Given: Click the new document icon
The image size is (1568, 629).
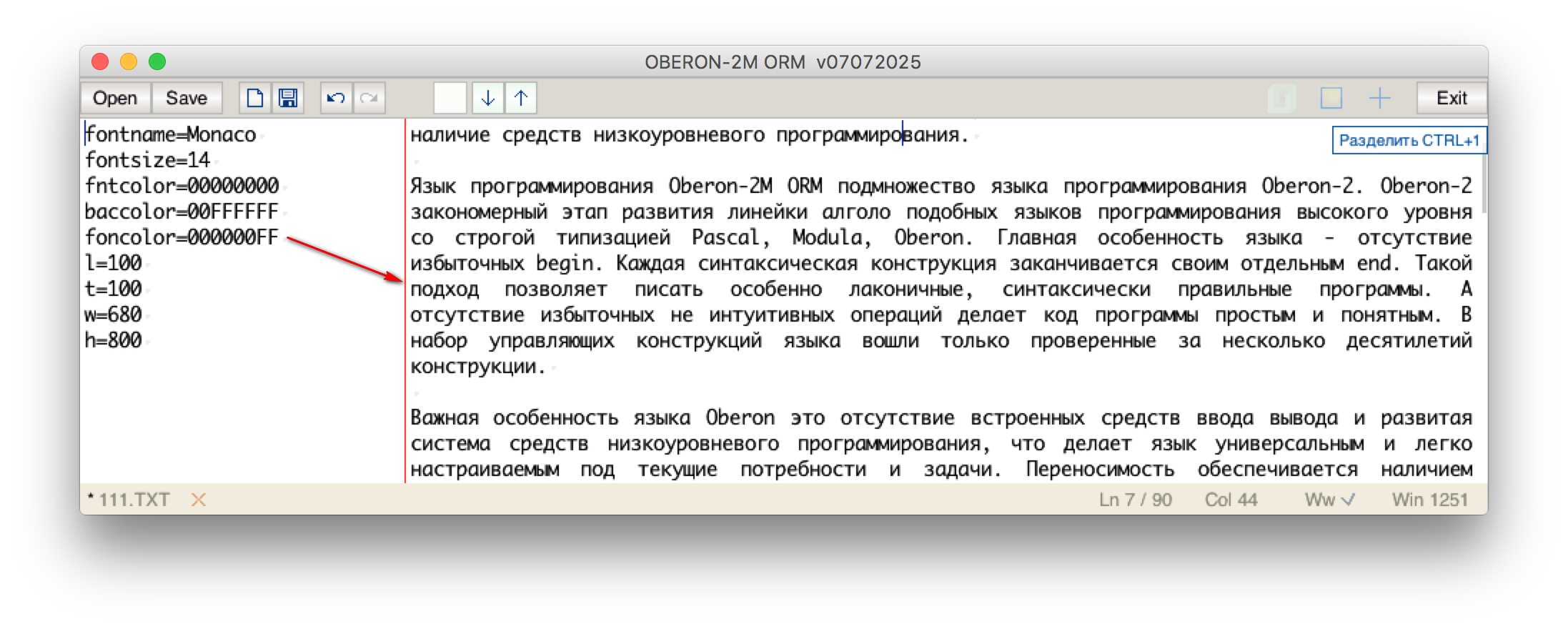Looking at the screenshot, I should point(255,98).
